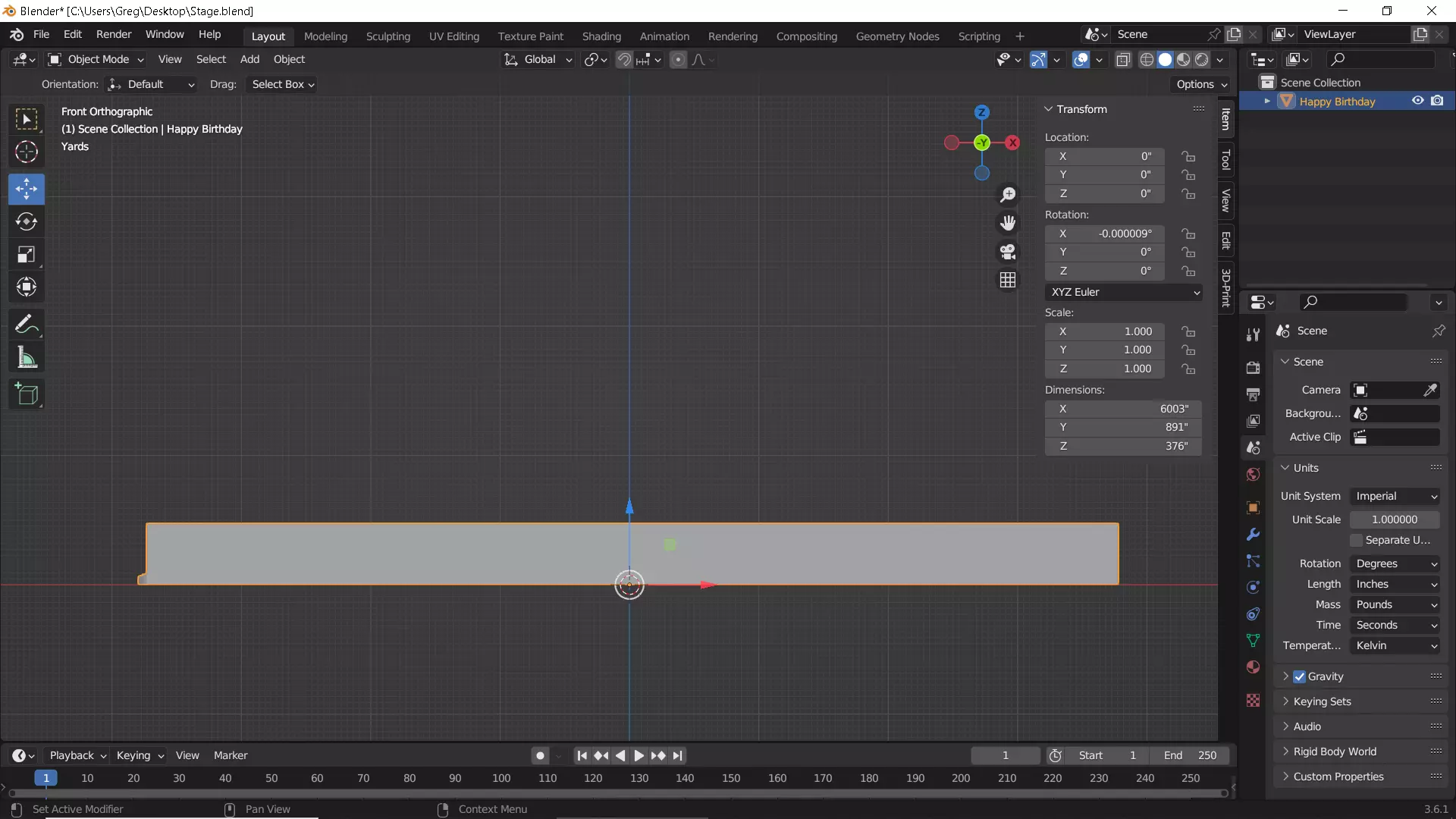This screenshot has width=1456, height=819.
Task: Disable the Gravity checkbox
Action: 1300,676
